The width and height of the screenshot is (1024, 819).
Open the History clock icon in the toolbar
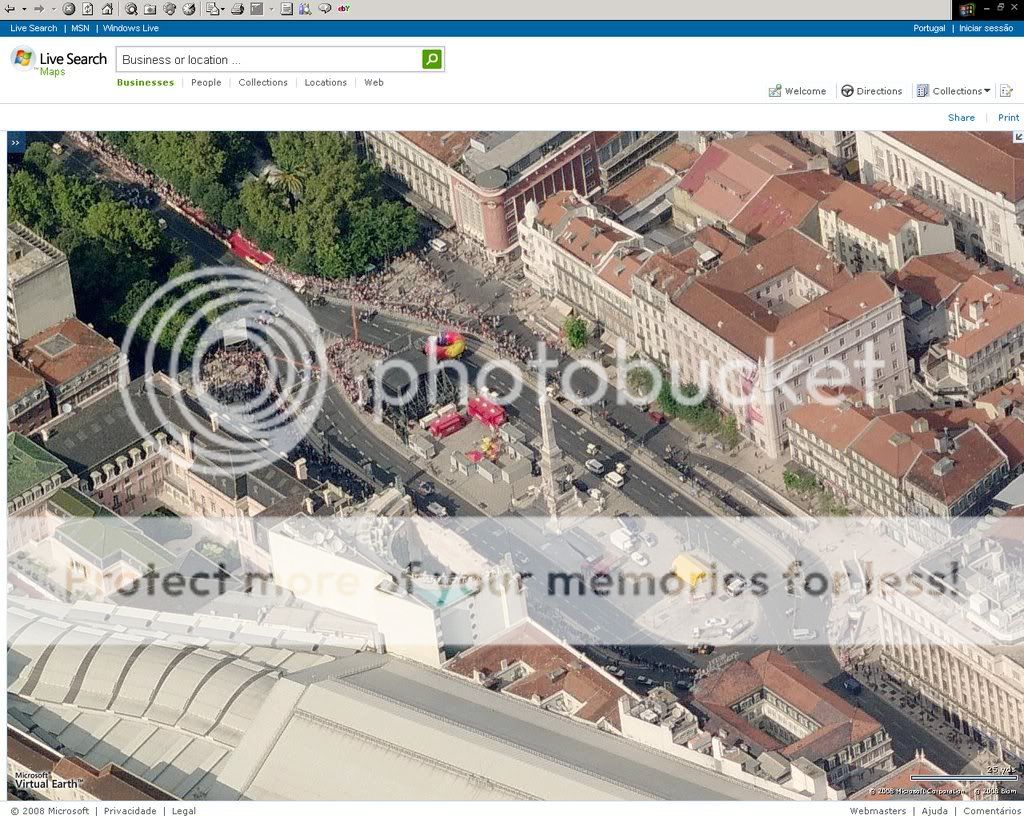click(189, 9)
